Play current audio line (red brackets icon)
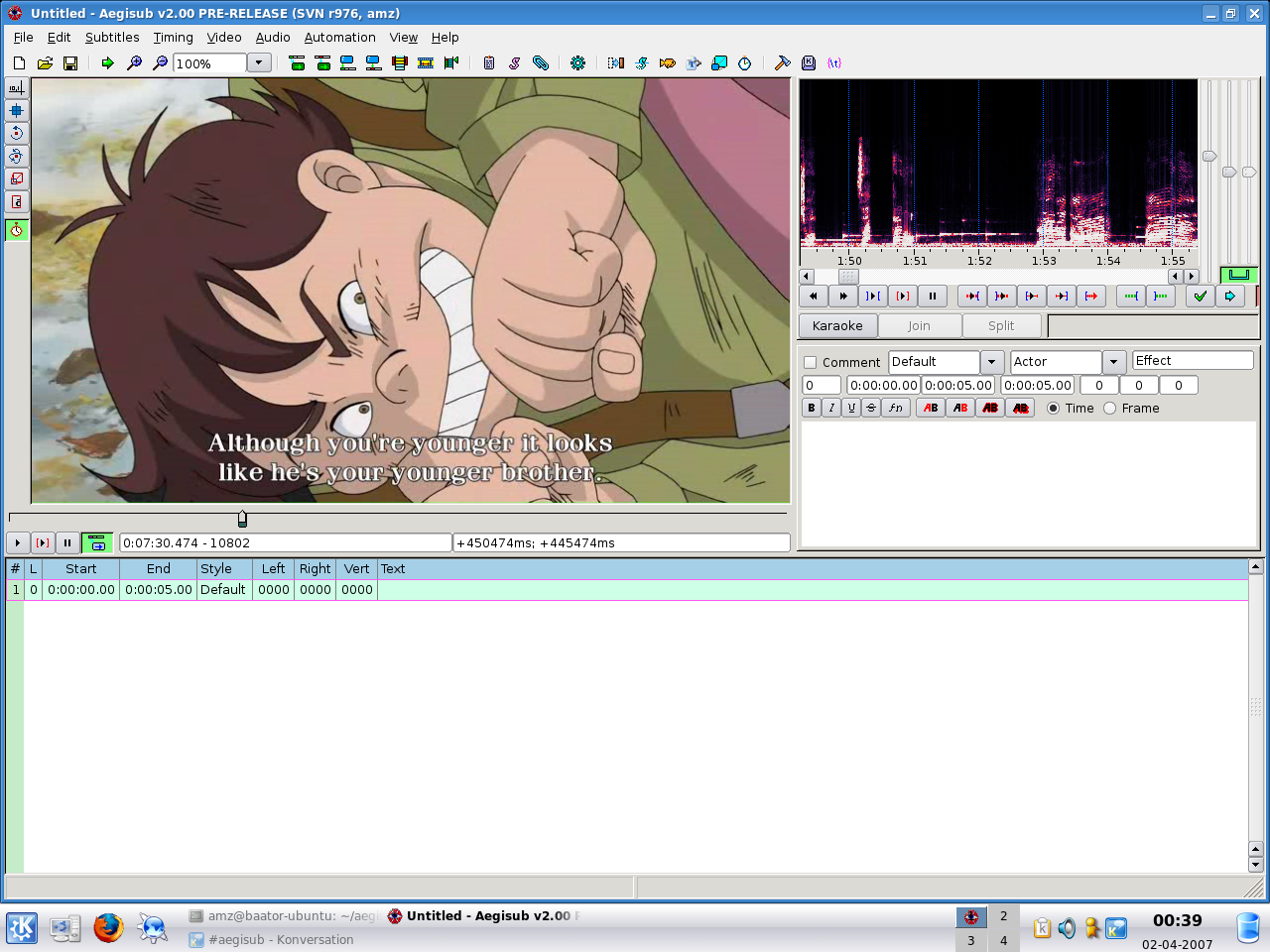 [903, 296]
